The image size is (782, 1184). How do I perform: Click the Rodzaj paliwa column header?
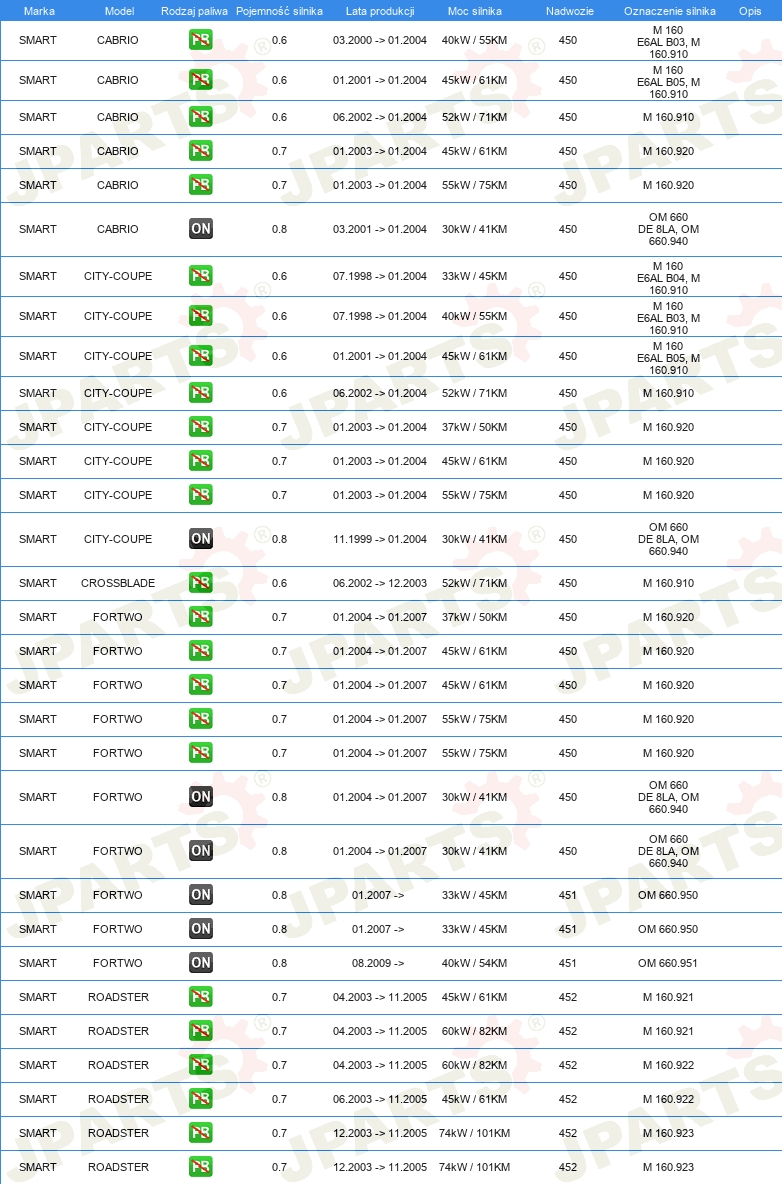coord(194,11)
